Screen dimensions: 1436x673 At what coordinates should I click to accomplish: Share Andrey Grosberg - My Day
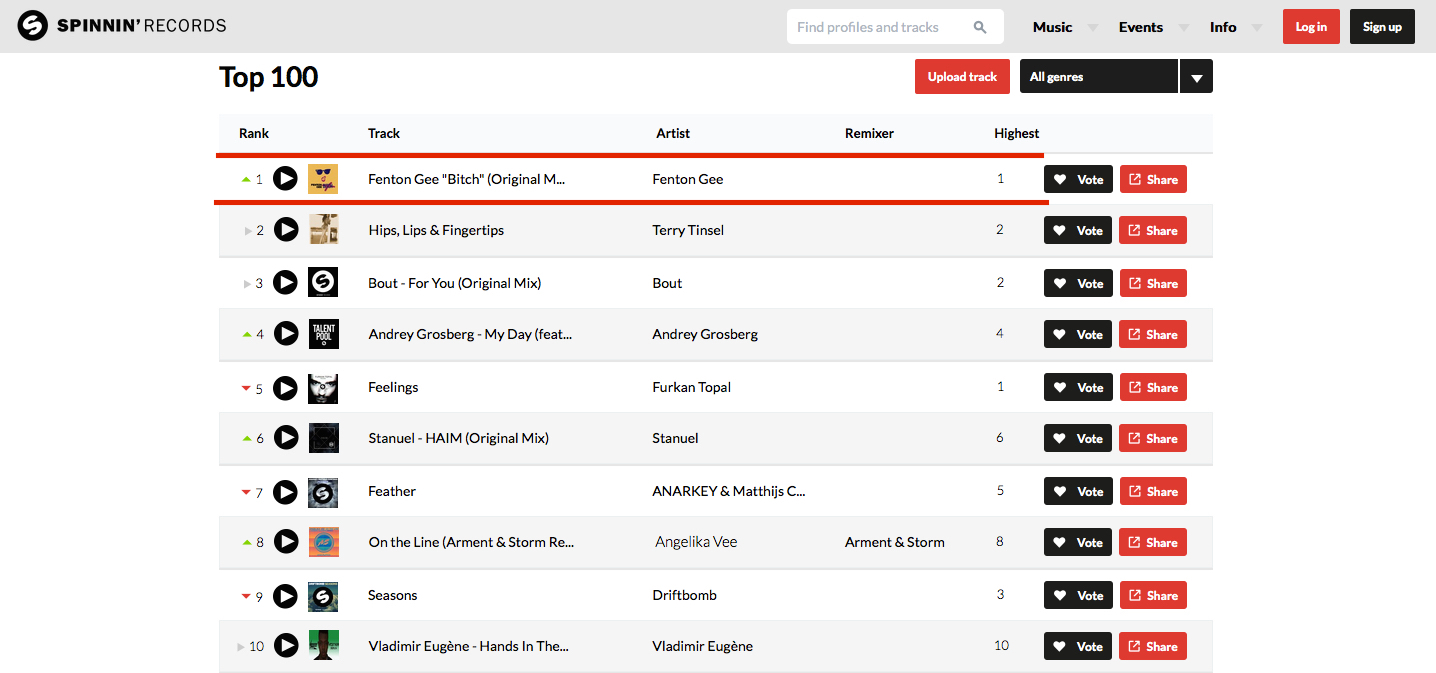point(1153,334)
